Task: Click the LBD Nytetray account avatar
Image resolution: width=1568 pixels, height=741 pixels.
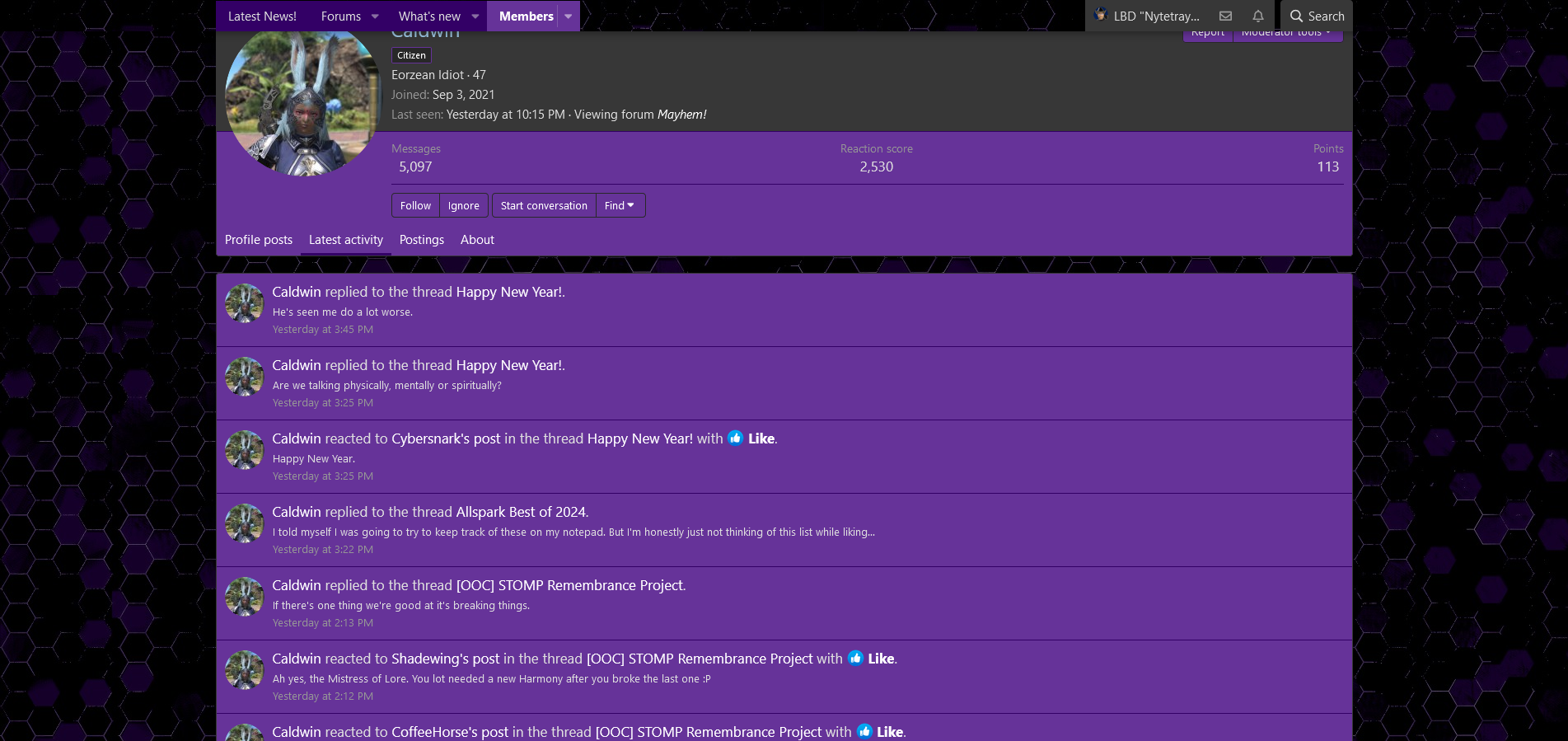Action: coord(1100,15)
